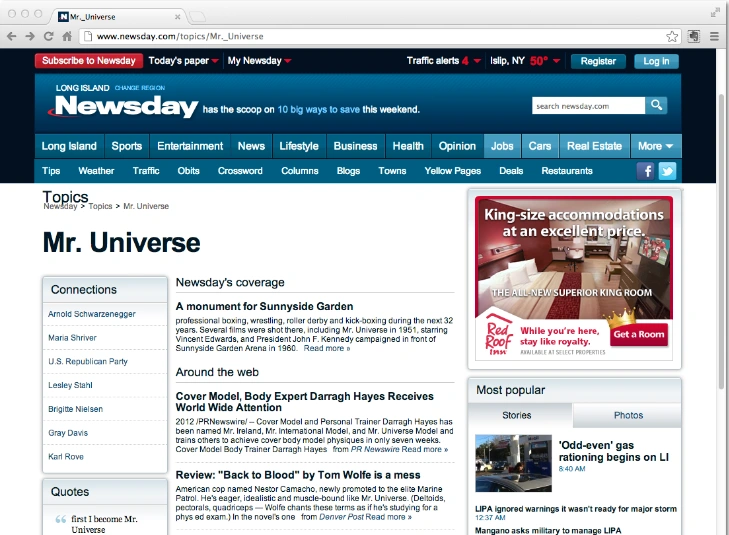Open the Lesley Stahl connection

(x=70, y=385)
